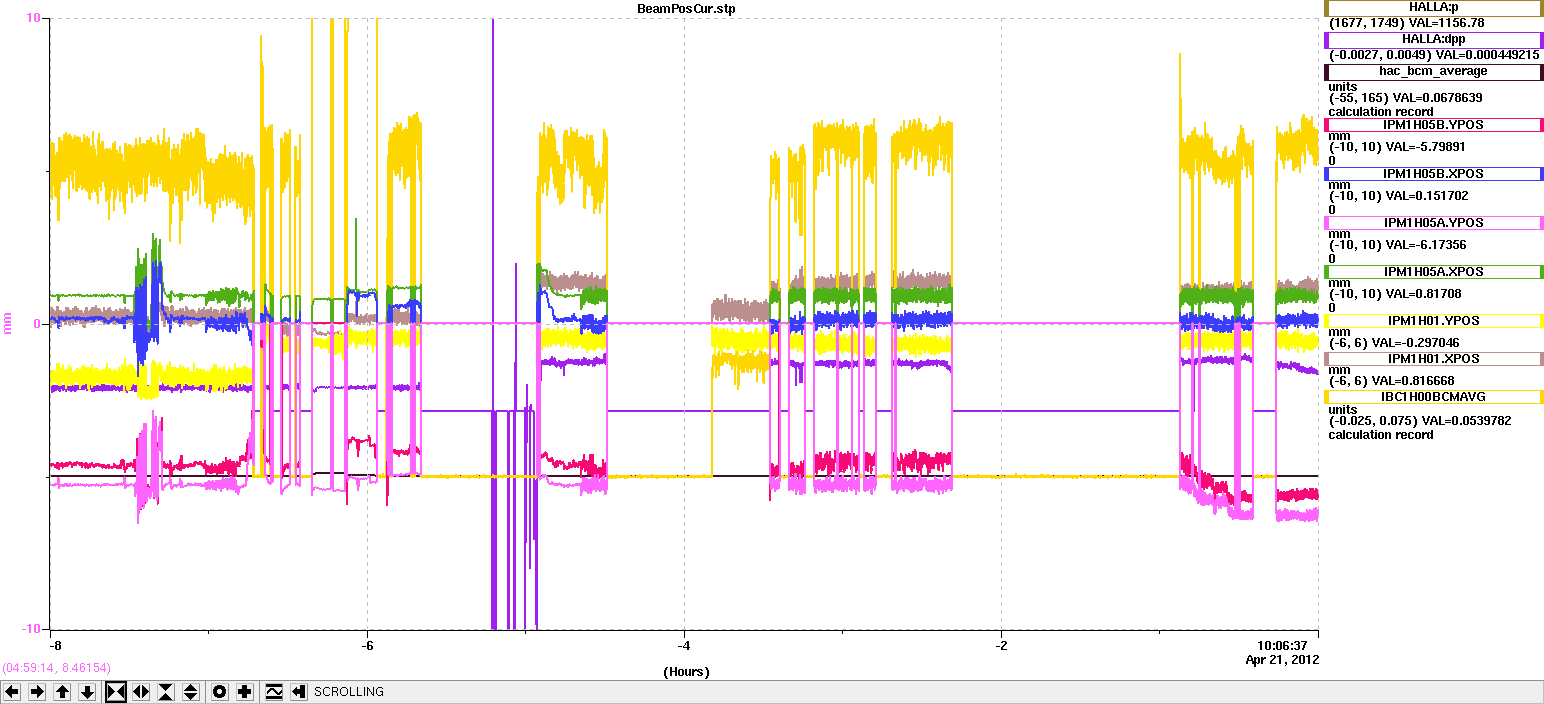Click the mm y-axis label
The width and height of the screenshot is (1544, 704).
(x=8, y=323)
